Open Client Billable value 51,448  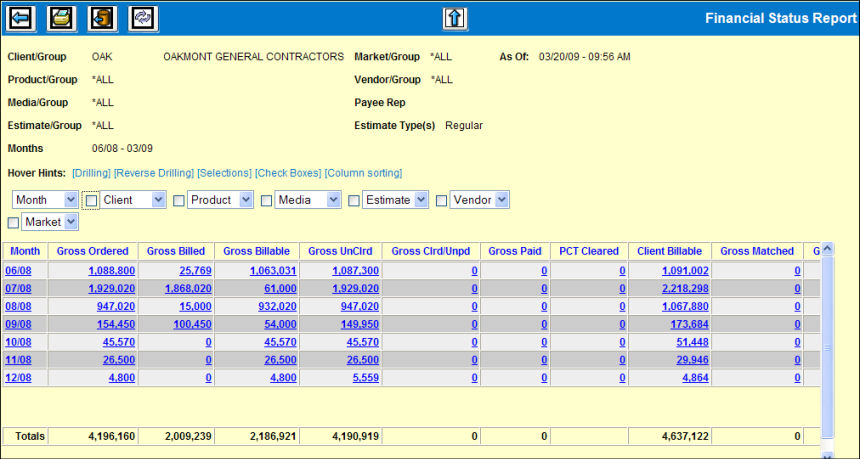click(692, 342)
